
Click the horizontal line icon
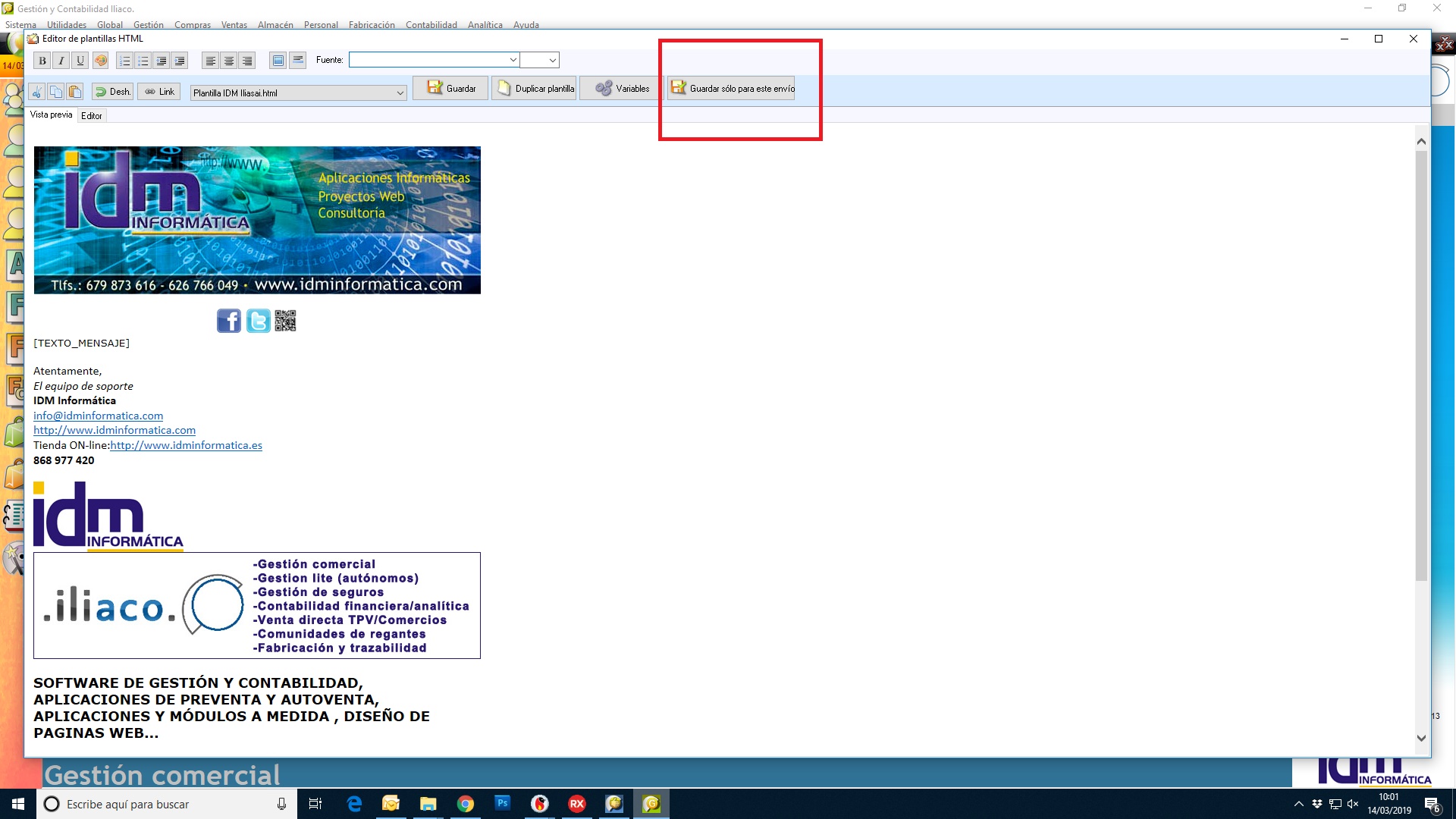point(298,61)
